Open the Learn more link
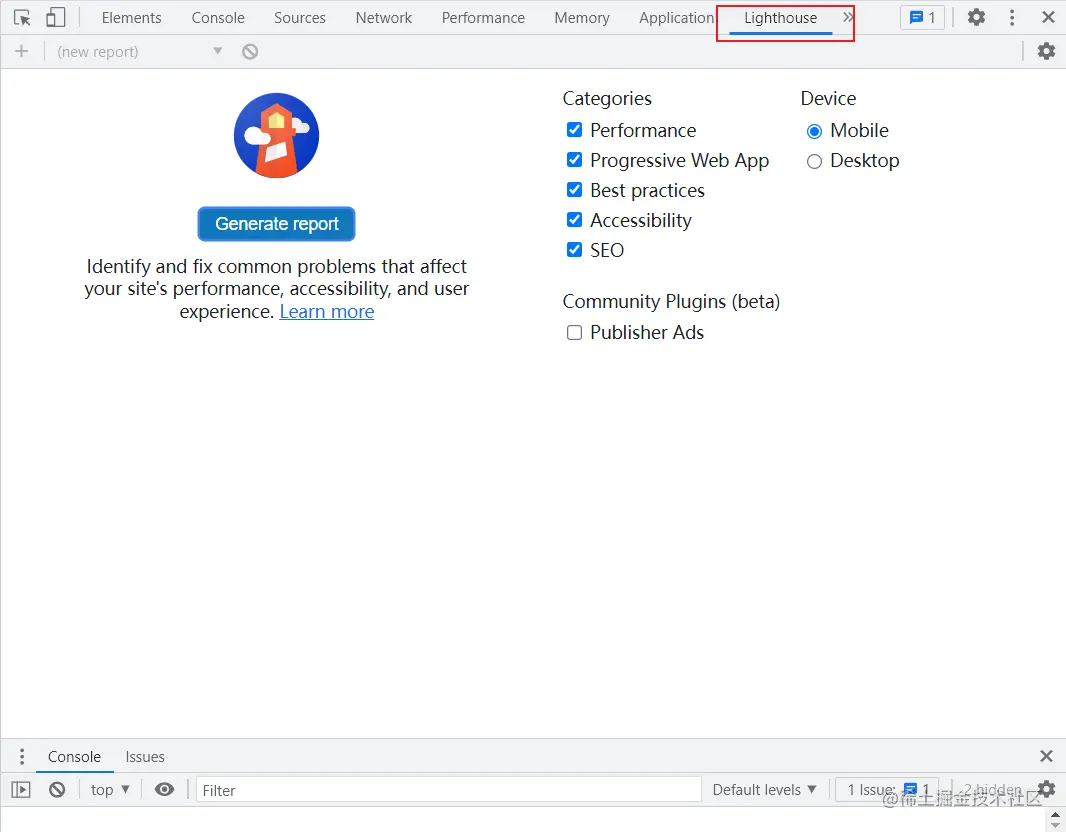 click(x=326, y=311)
